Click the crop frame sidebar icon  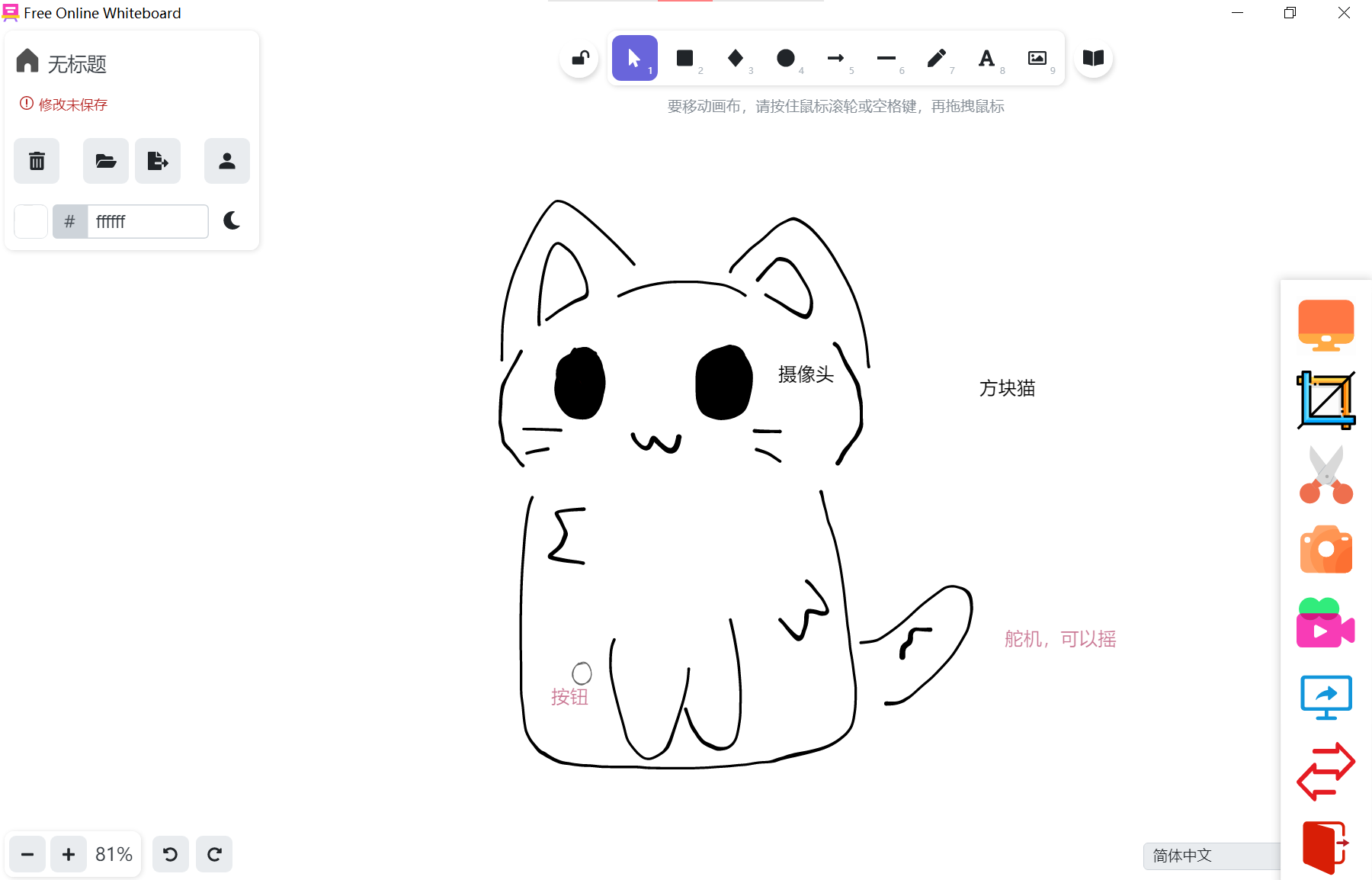[1326, 400]
